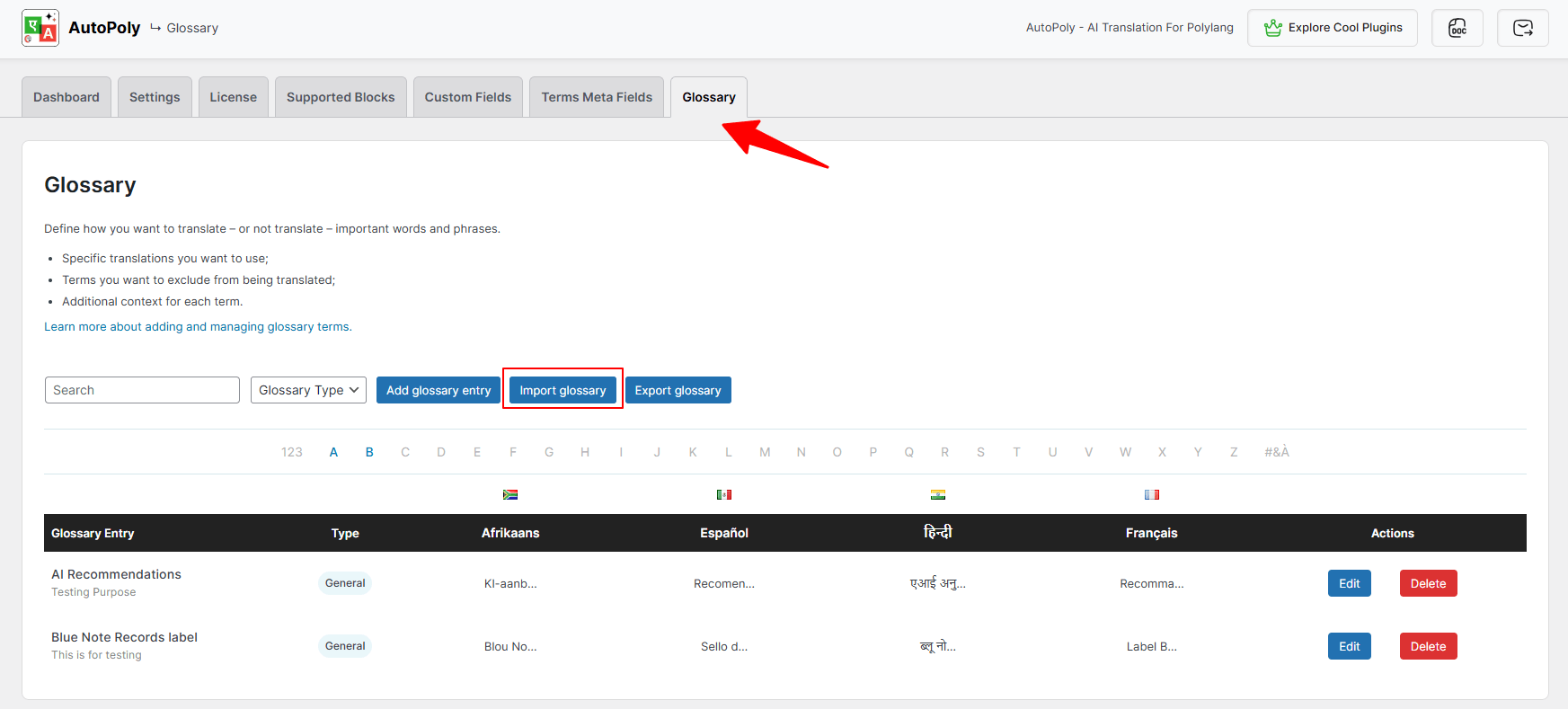This screenshot has width=1568, height=709.
Task: Open the support chat icon in header
Action: click(x=1522, y=28)
